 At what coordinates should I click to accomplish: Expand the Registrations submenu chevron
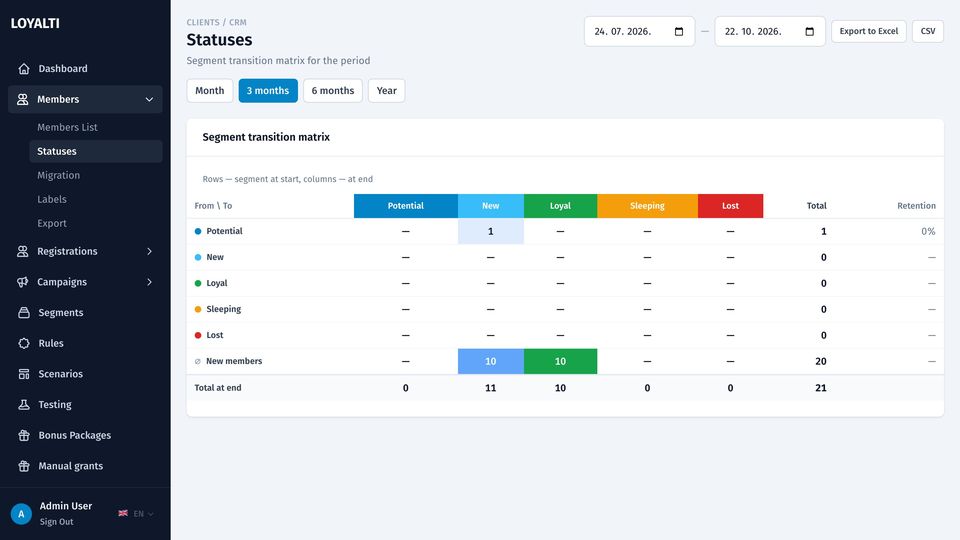coord(149,251)
